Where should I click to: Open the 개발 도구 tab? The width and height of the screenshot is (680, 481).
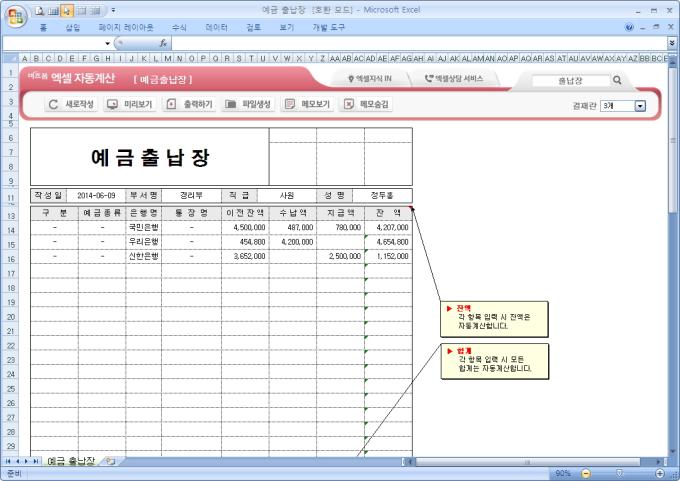(328, 28)
